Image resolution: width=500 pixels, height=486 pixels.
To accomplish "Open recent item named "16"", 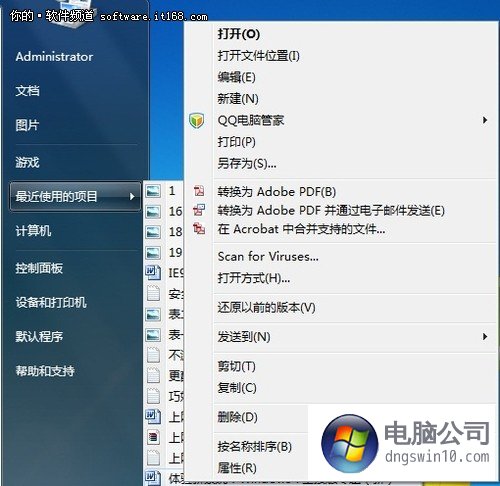I will pyautogui.click(x=176, y=211).
